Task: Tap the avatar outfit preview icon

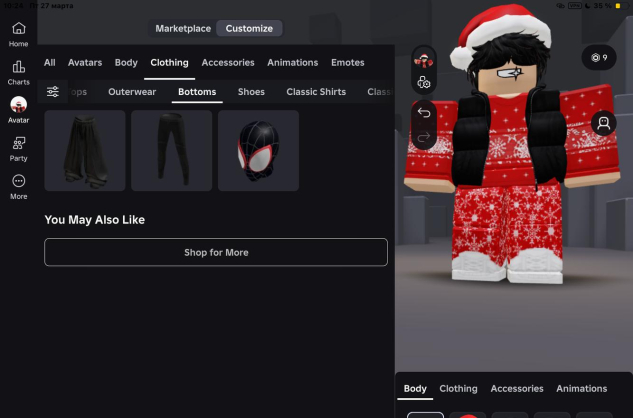Action: 424,59
